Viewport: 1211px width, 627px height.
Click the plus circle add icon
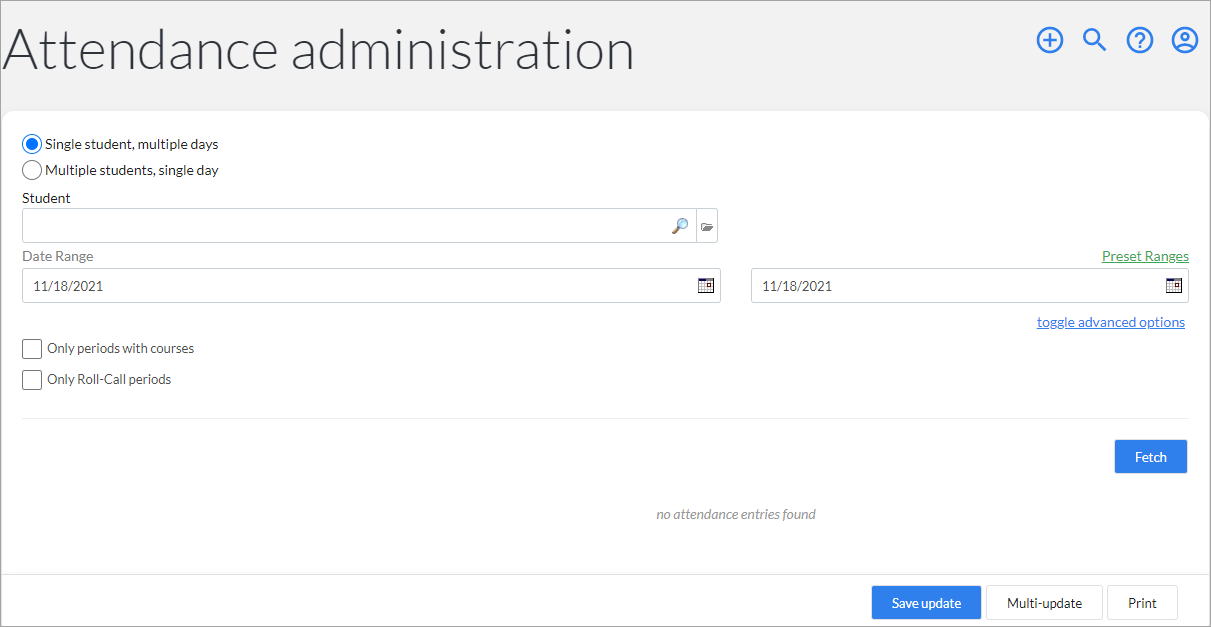click(x=1049, y=40)
